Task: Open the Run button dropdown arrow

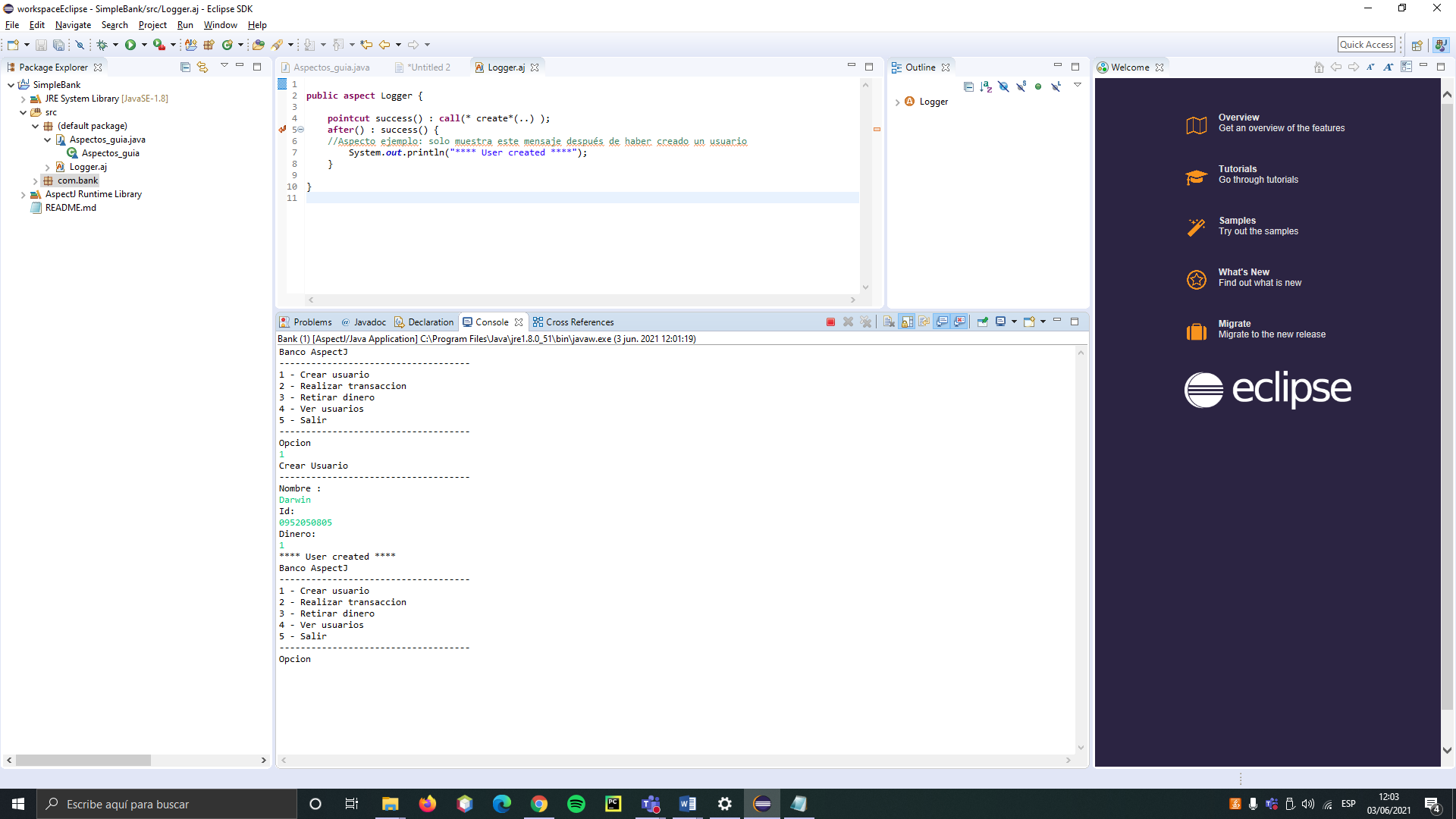Action: click(143, 44)
